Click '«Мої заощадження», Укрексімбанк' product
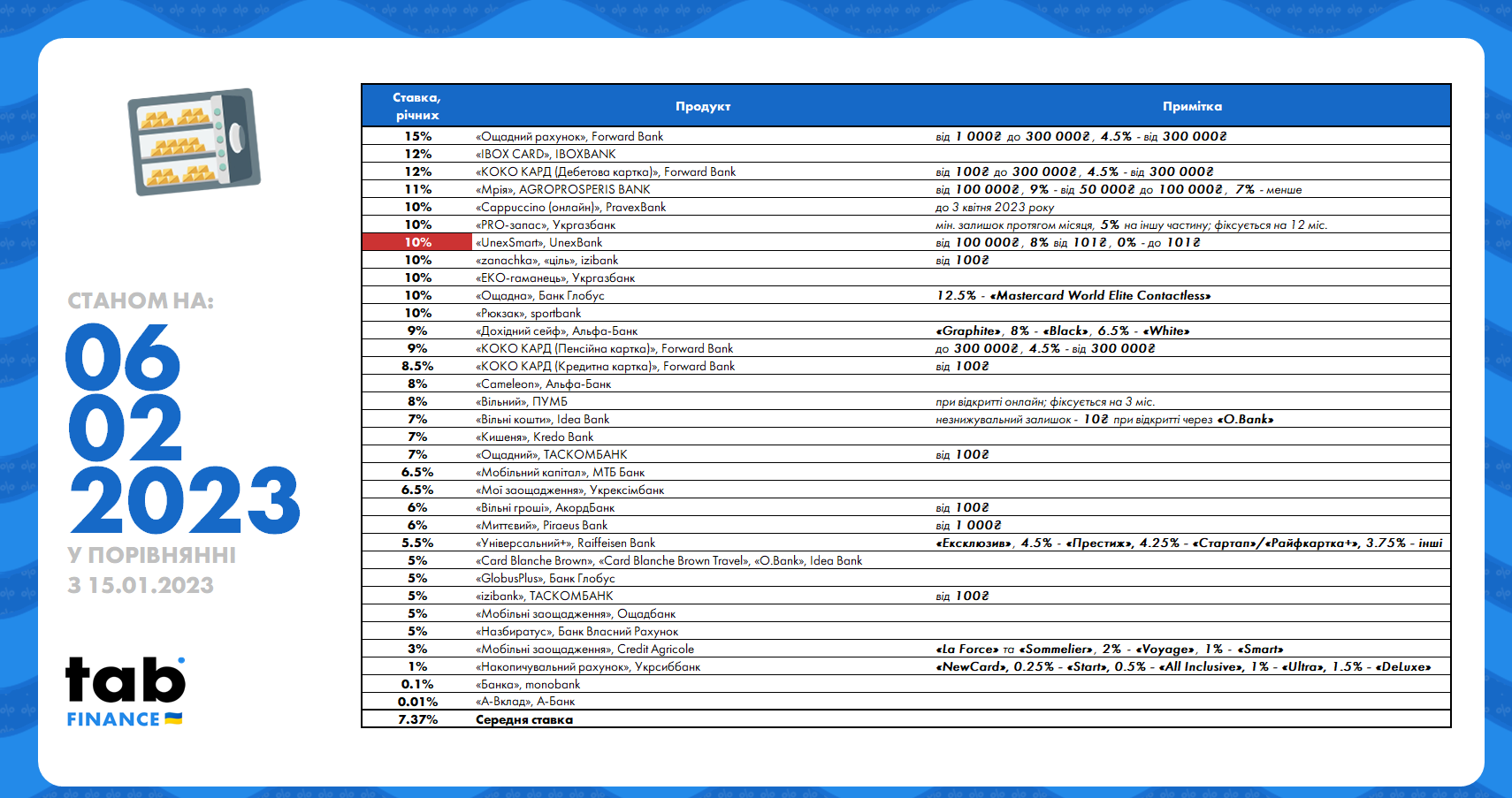The image size is (1512, 798). click(x=570, y=490)
